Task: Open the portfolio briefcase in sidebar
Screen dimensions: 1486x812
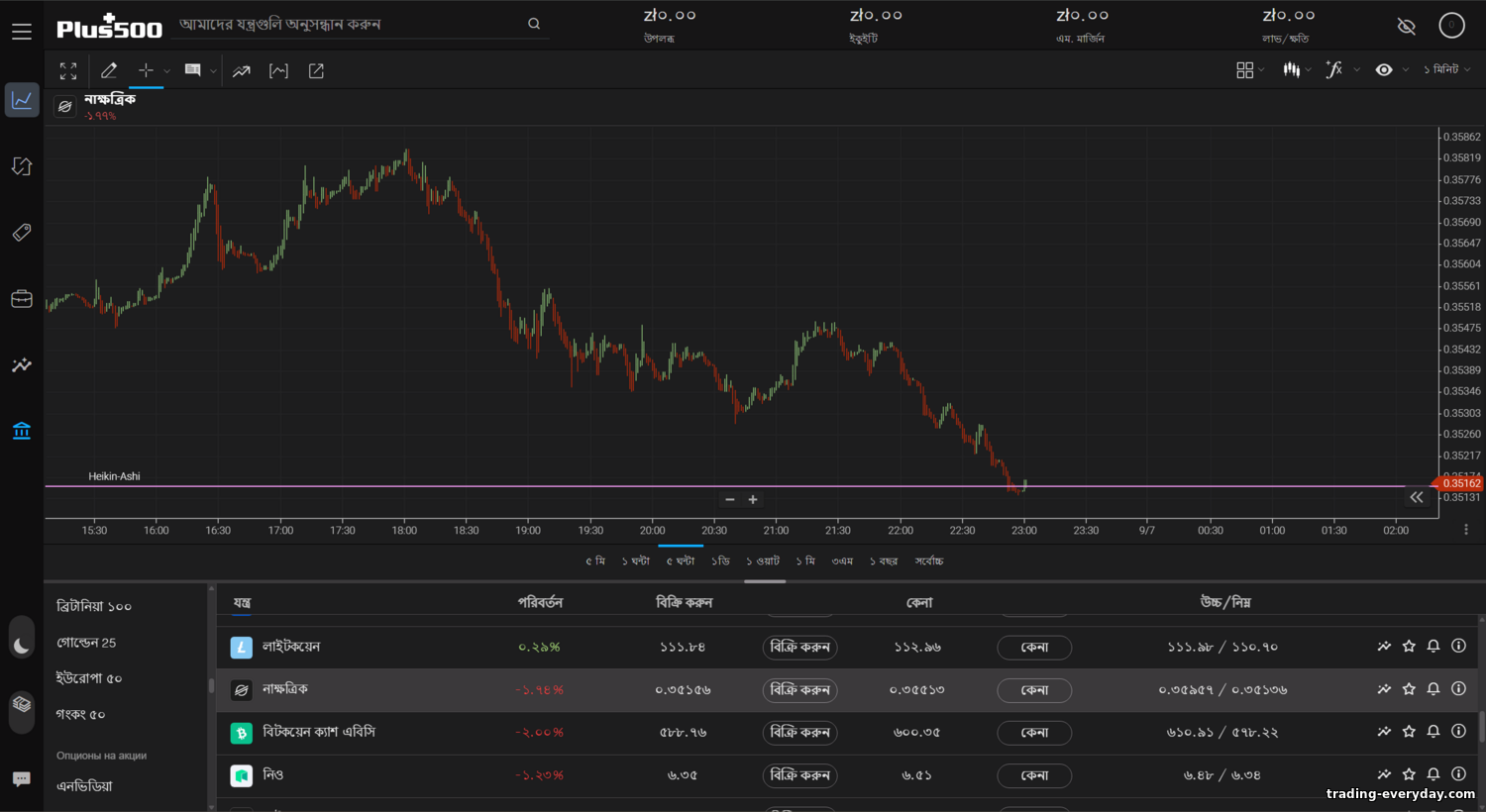Action: pos(22,299)
